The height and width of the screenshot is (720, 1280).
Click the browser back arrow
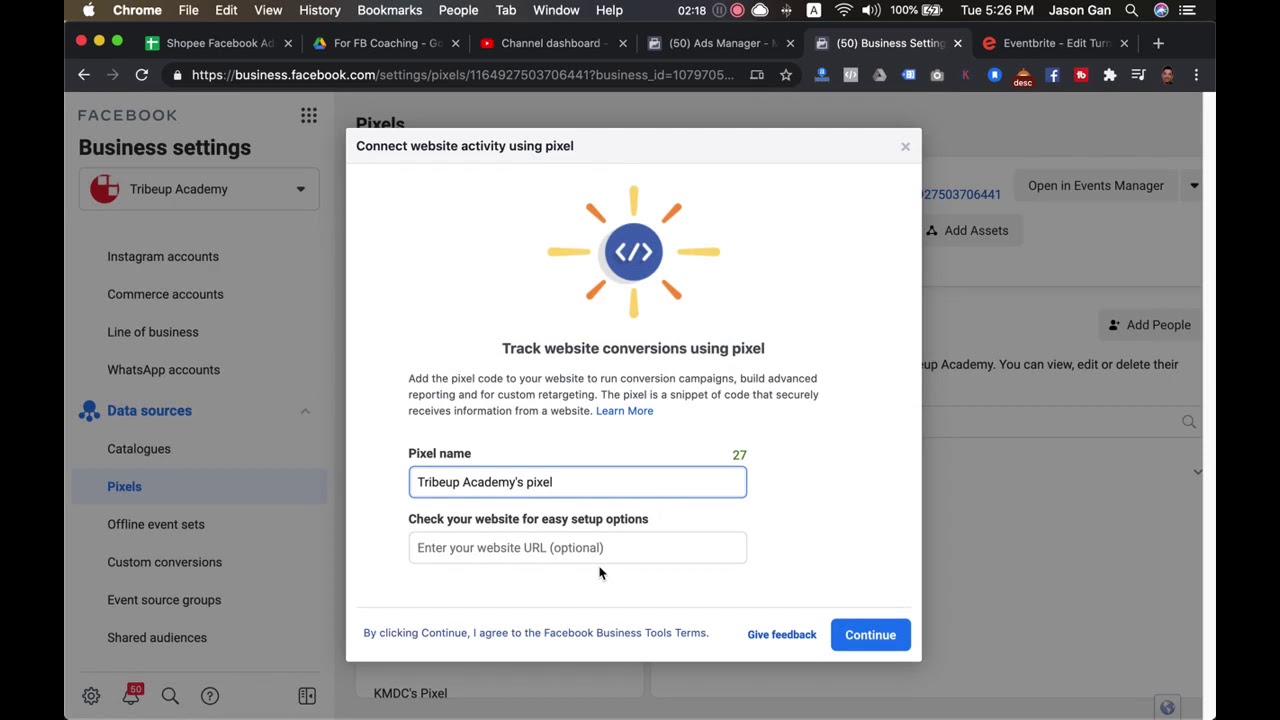tap(84, 75)
